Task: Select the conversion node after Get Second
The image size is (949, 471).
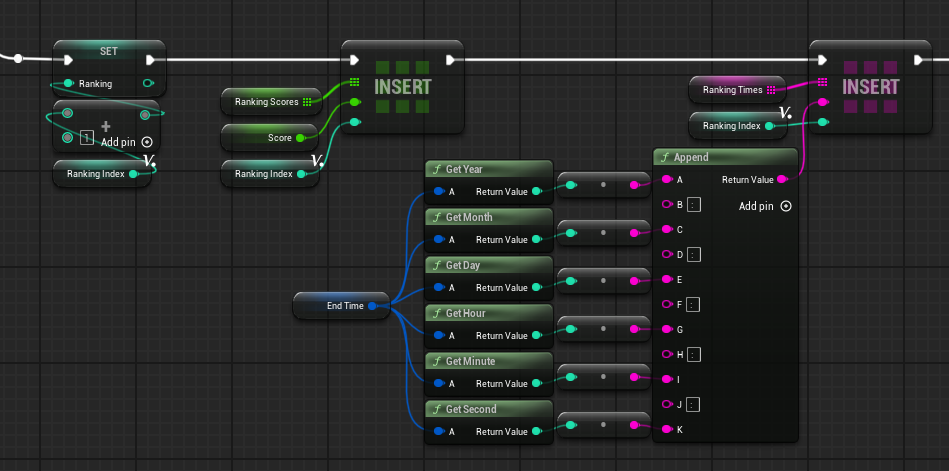Action: 603,425
